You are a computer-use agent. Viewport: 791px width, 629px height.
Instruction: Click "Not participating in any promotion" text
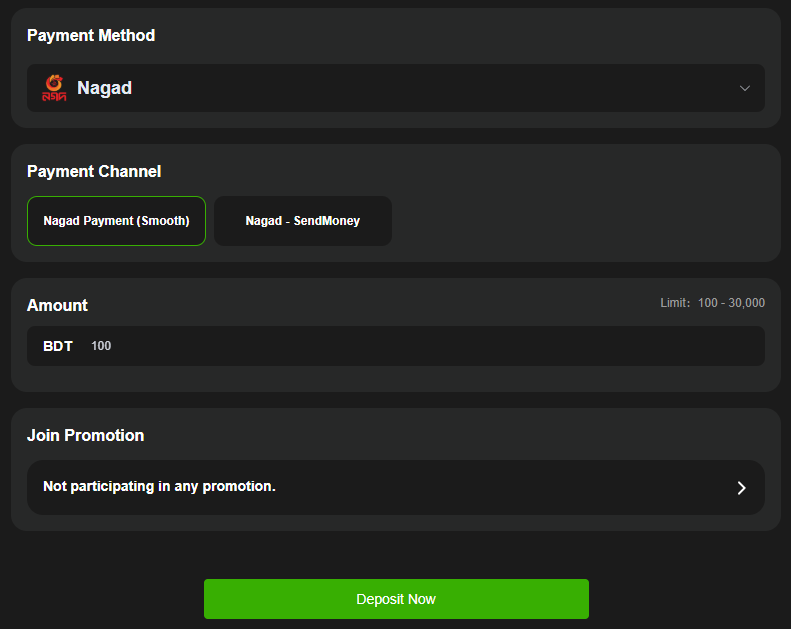(159, 487)
